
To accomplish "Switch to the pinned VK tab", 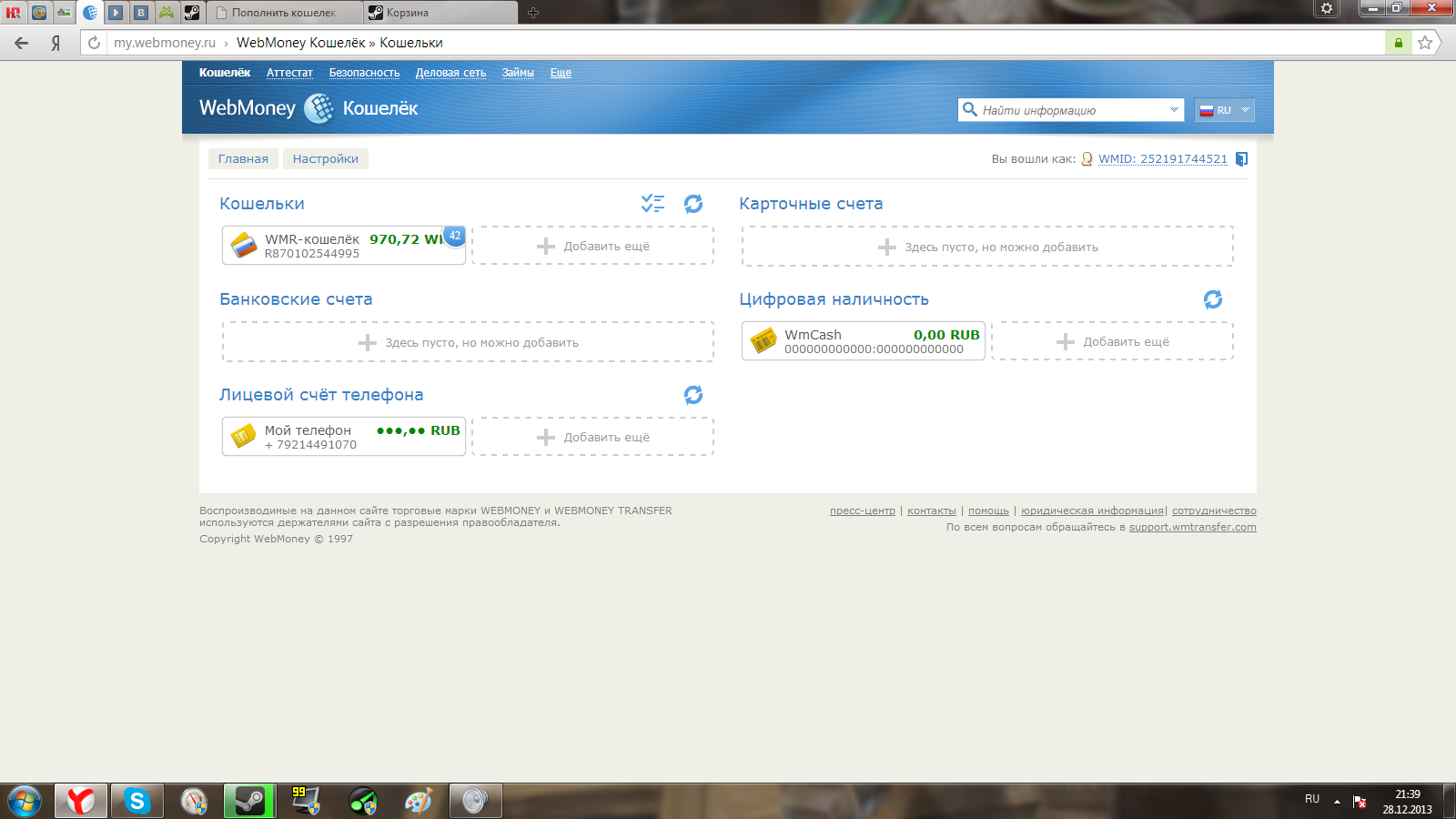I will coord(141,13).
